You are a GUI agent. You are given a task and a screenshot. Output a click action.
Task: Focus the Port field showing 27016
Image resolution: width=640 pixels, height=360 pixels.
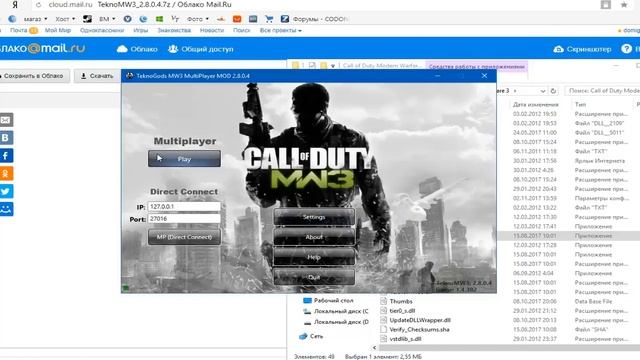[x=184, y=219]
